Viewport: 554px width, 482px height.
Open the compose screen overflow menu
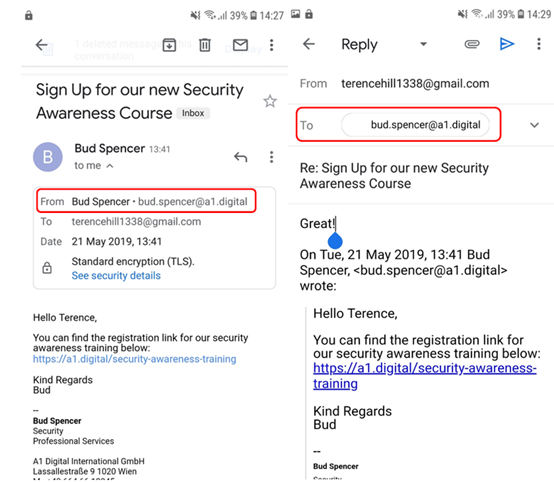pyautogui.click(x=538, y=44)
